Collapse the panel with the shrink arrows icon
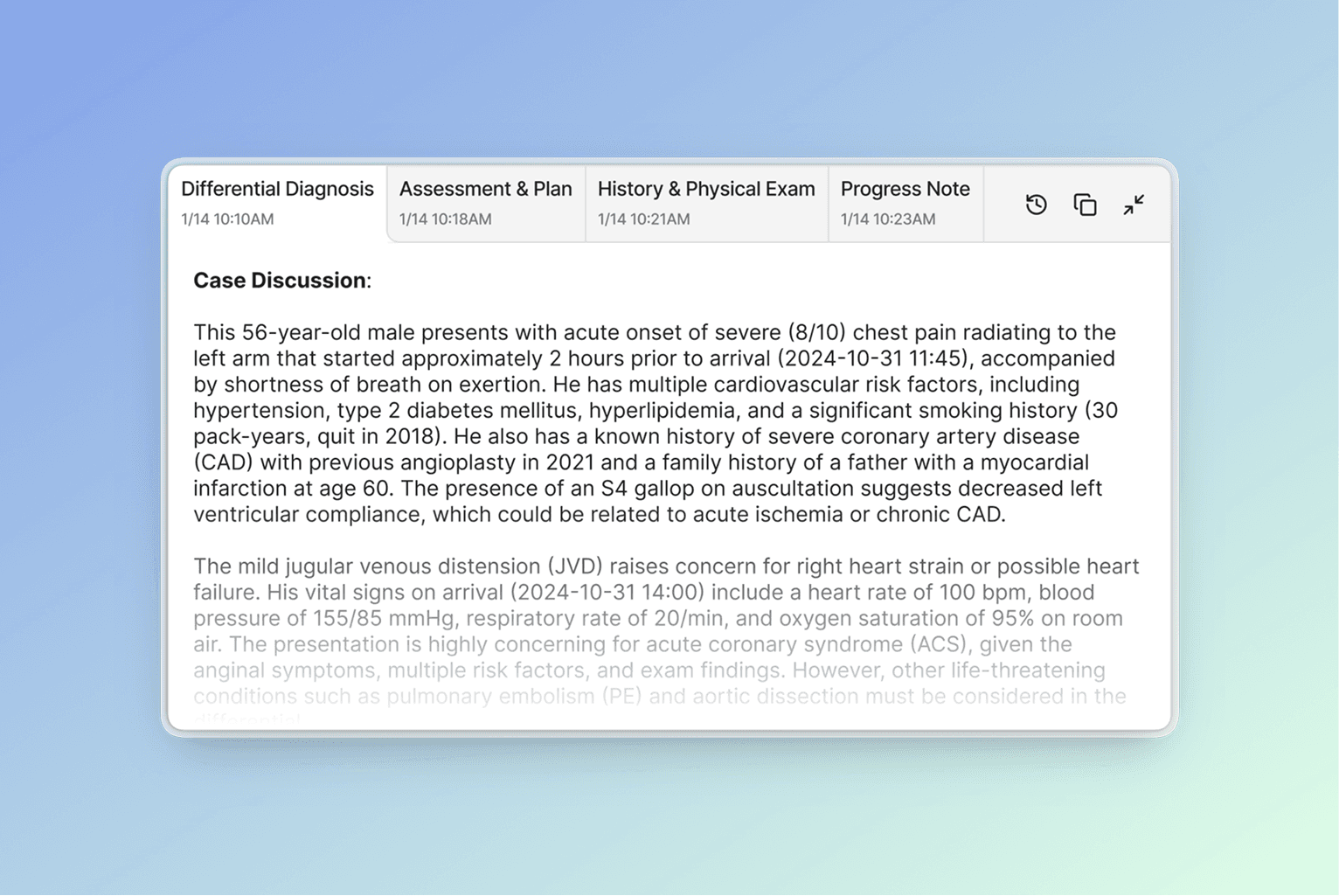1339x896 pixels. click(x=1134, y=205)
